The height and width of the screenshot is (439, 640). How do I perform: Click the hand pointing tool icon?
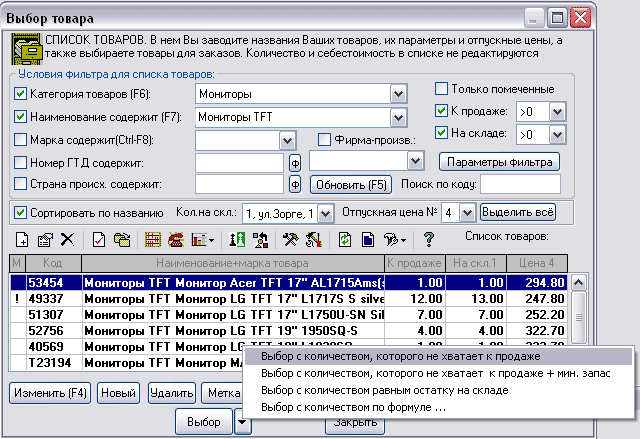pos(391,239)
